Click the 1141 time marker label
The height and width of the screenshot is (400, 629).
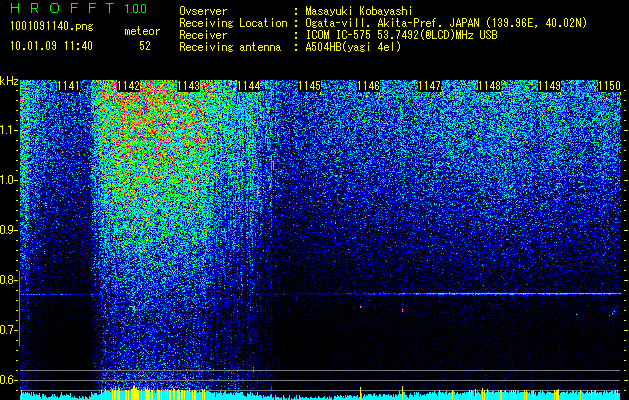tap(69, 86)
